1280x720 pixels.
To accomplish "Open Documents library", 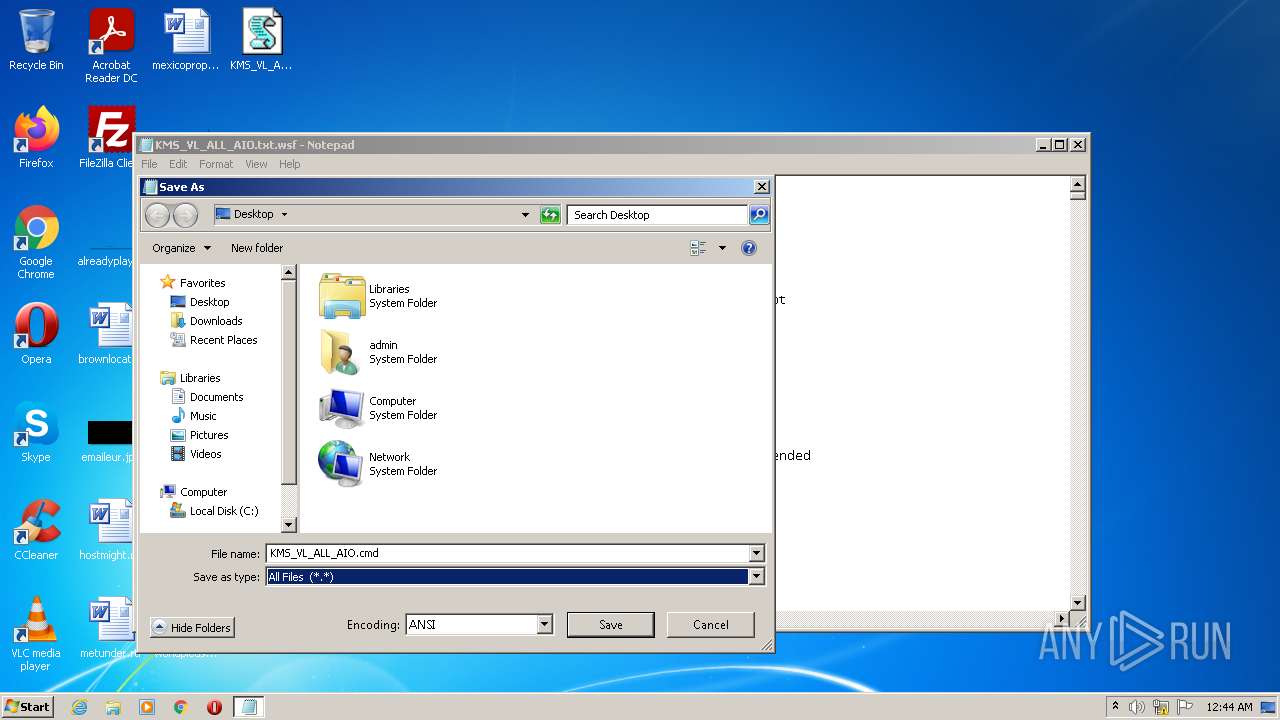I will pos(207,397).
